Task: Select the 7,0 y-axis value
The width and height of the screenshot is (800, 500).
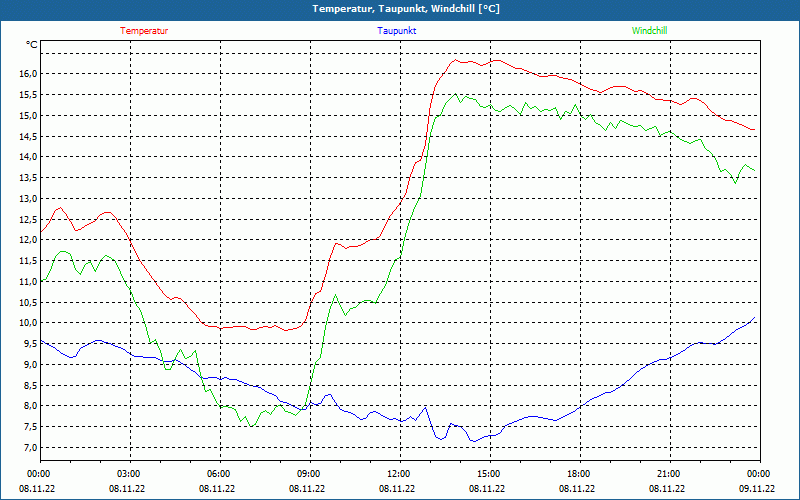Action: tap(30, 447)
